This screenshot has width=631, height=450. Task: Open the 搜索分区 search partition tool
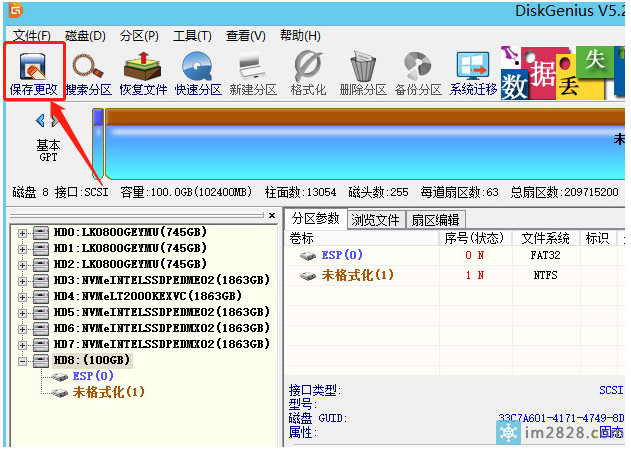click(x=88, y=72)
